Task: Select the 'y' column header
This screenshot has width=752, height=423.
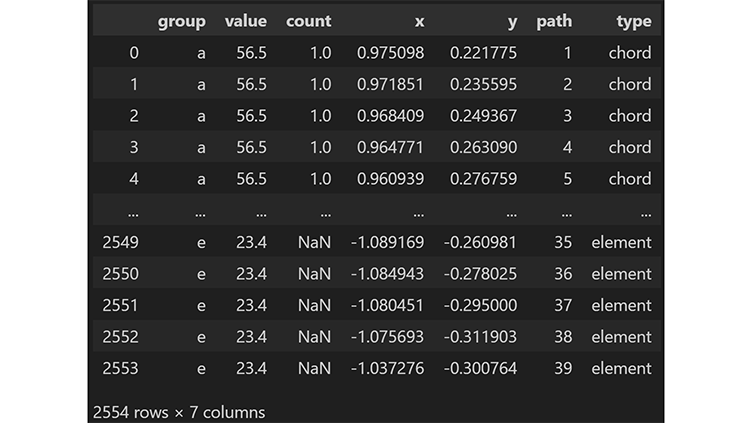Action: point(511,21)
